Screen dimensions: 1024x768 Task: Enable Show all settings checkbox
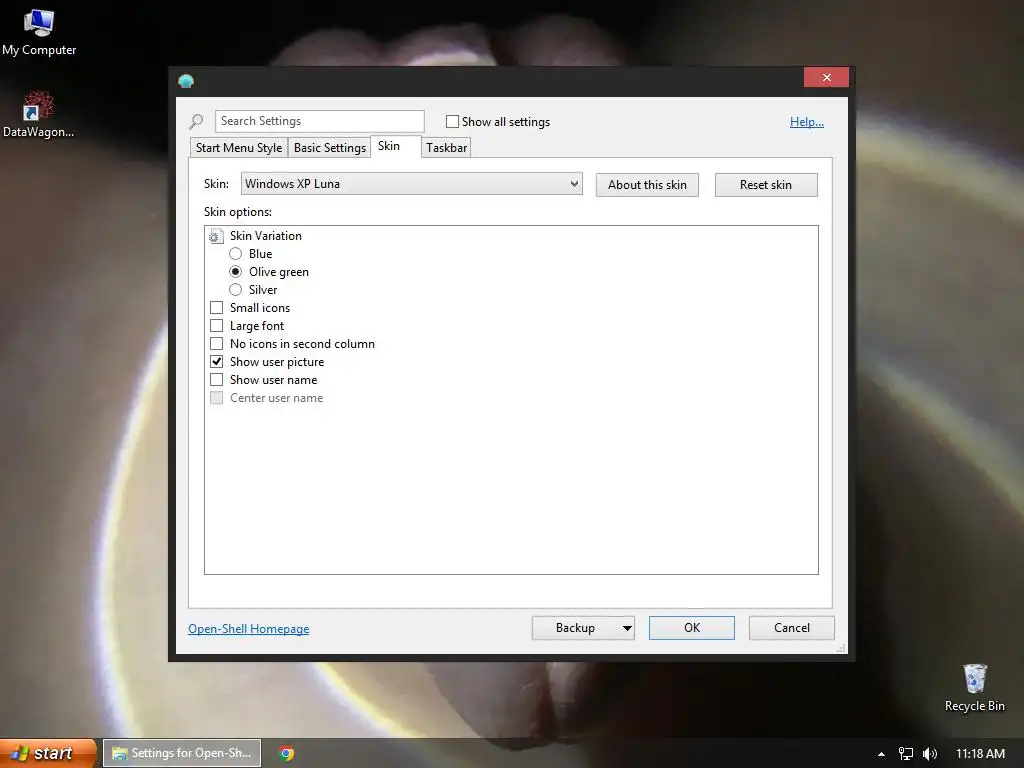pyautogui.click(x=452, y=121)
